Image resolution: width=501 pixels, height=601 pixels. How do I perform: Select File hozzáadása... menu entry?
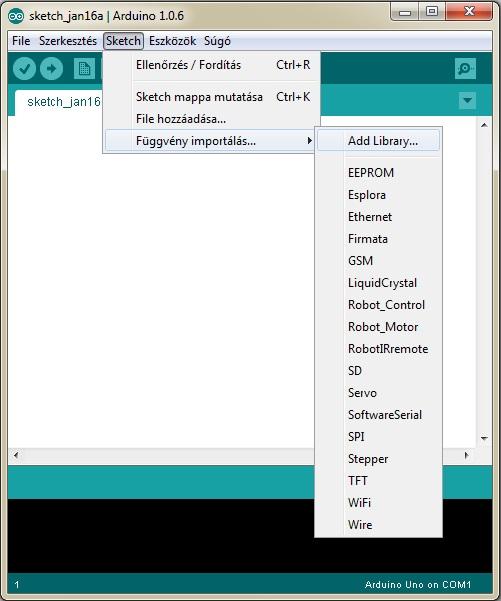point(212,119)
